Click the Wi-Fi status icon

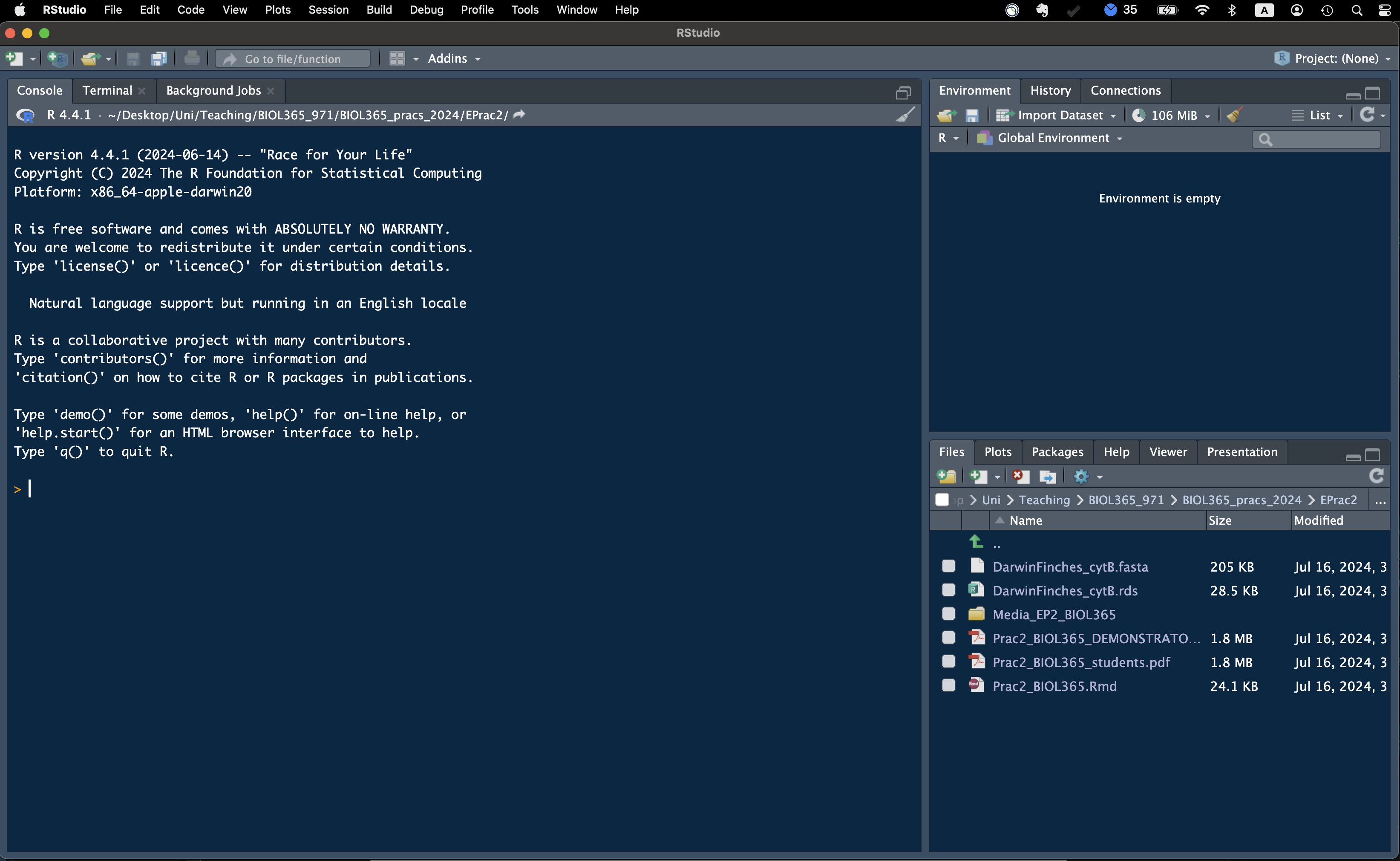(x=1202, y=10)
